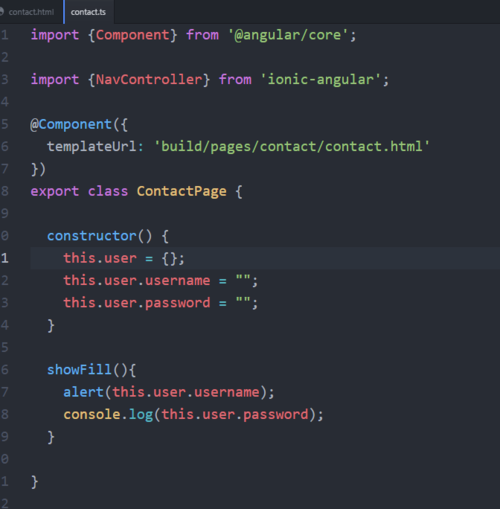This screenshot has width=500, height=509.
Task: Click the 'export' keyword
Action: 55,192
